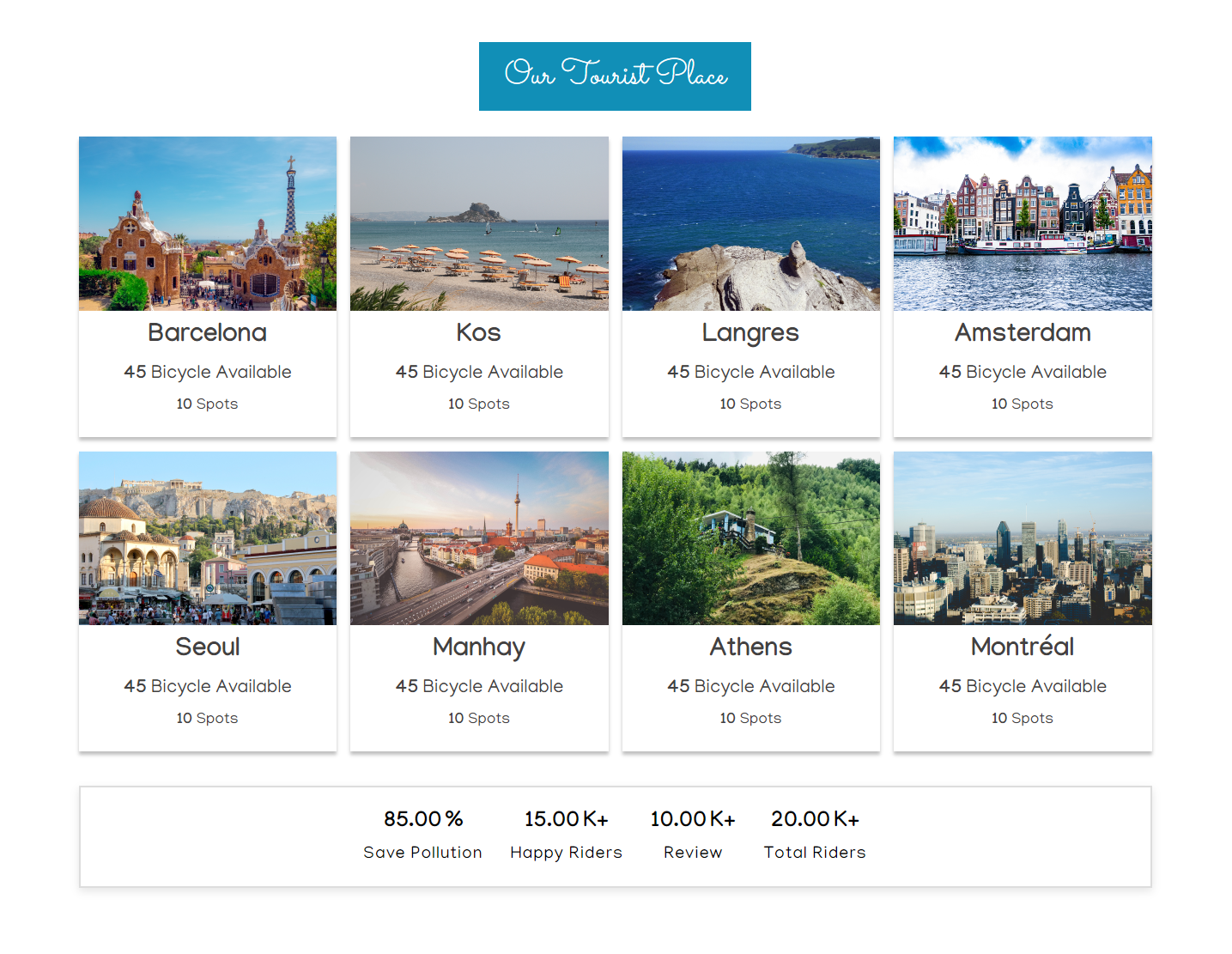Click Athens 45 Bicycle Available text
The width and height of the screenshot is (1232, 954).
click(x=751, y=686)
